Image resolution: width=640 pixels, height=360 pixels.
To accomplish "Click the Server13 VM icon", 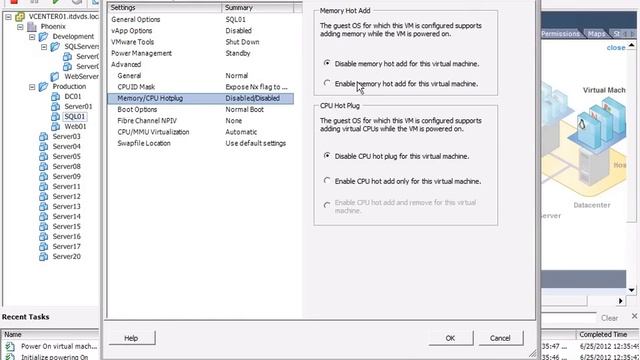I will click(43, 207).
